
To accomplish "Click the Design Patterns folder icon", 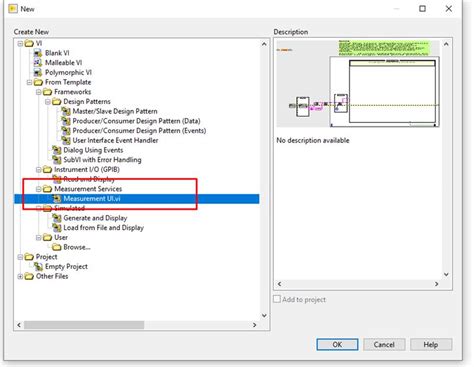I will [57, 101].
